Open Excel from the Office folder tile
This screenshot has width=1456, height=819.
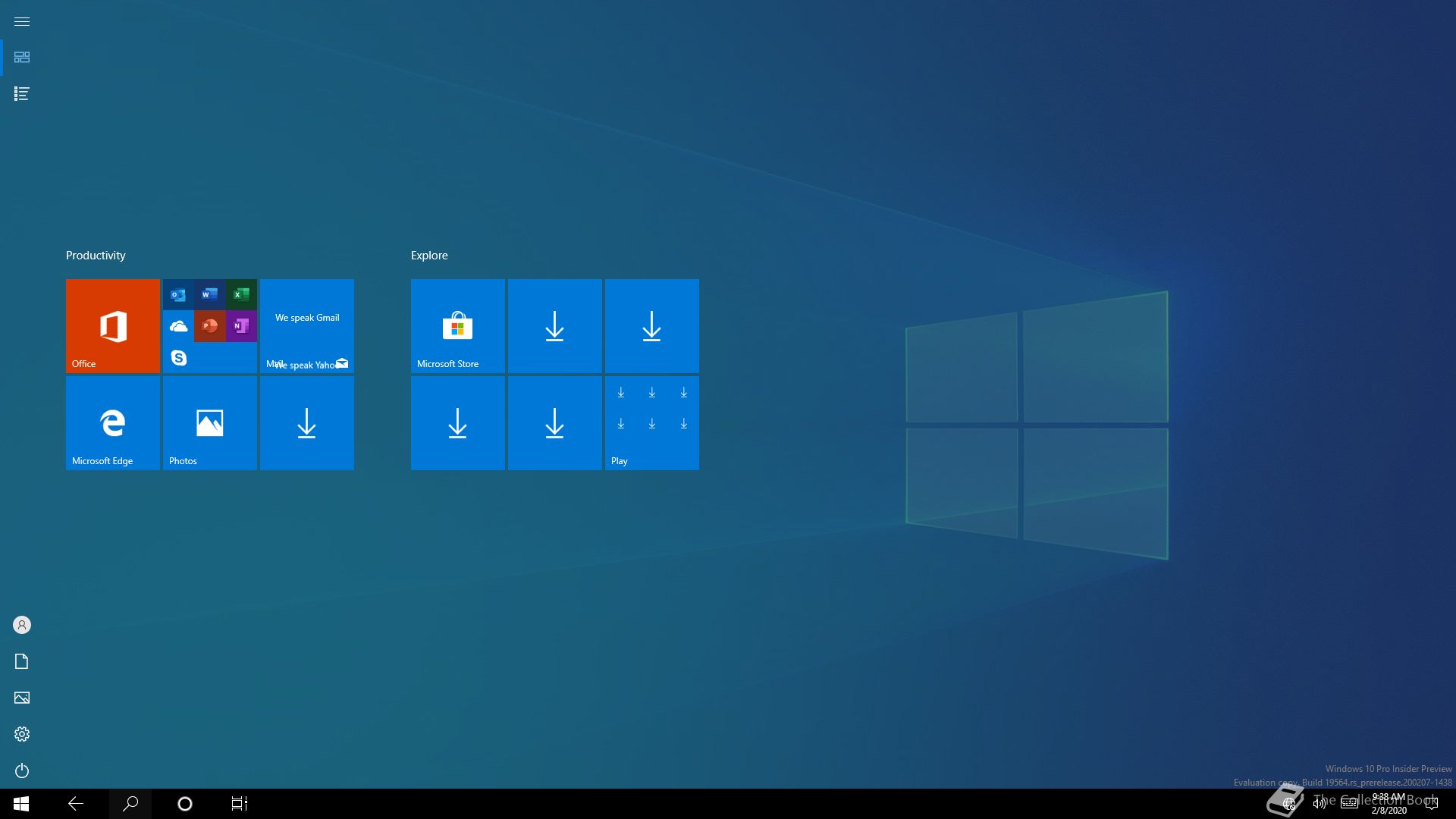click(x=241, y=295)
